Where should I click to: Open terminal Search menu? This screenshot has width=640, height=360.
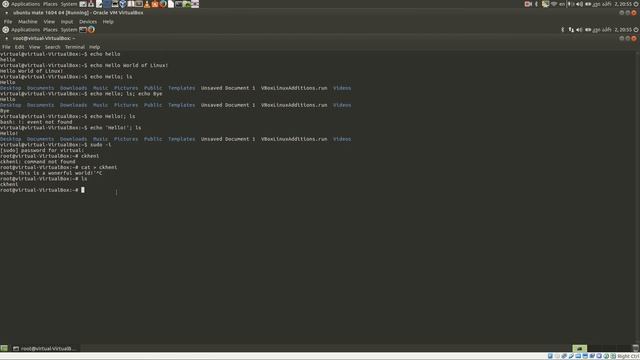click(x=52, y=47)
